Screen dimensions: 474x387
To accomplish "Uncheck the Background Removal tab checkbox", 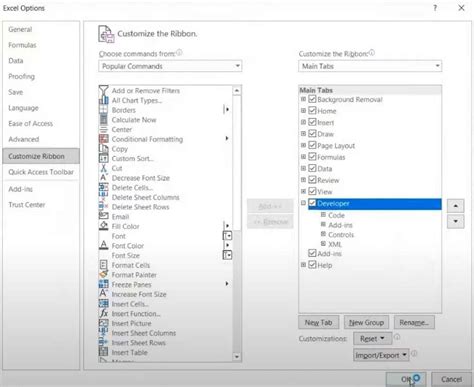I will tap(312, 99).
